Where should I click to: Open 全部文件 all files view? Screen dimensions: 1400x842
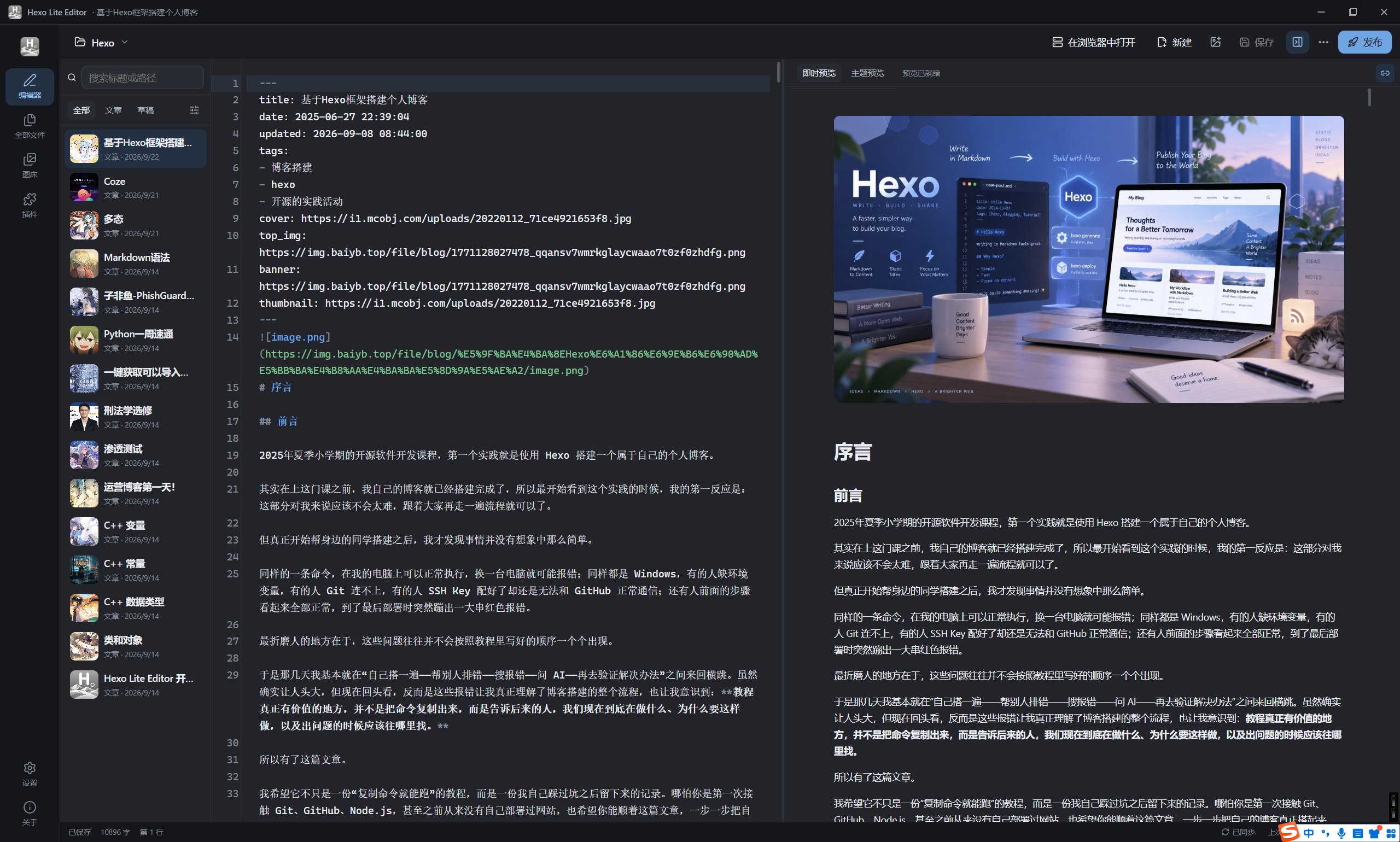(30, 126)
